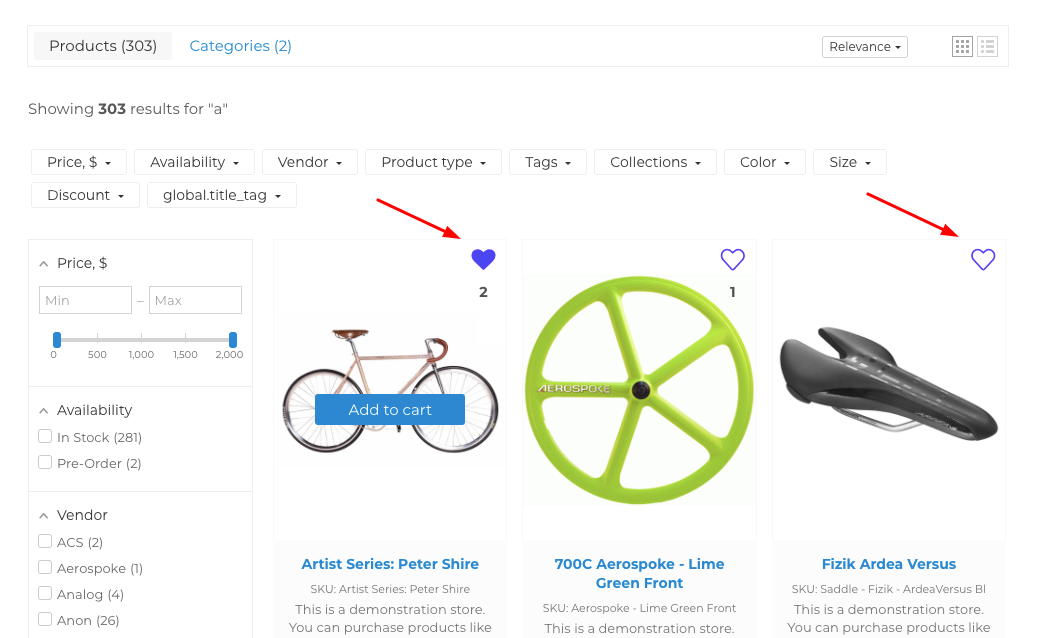This screenshot has width=1043, height=638.
Task: Click the SKU: Artist Series: Peter Shire text
Action: pyautogui.click(x=390, y=589)
